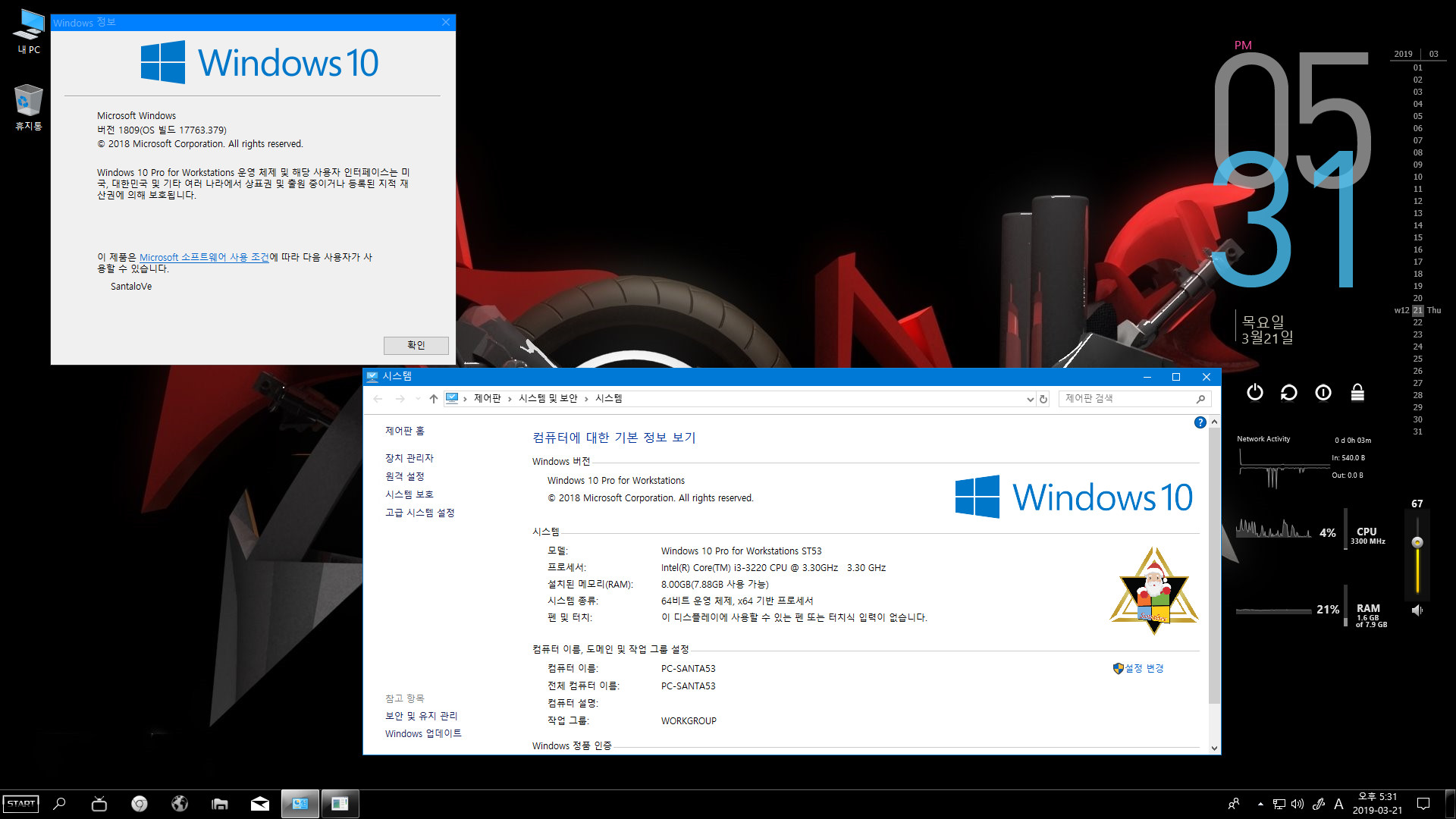1456x819 pixels.
Task: Click the padlock lock widget icon
Action: (1357, 392)
